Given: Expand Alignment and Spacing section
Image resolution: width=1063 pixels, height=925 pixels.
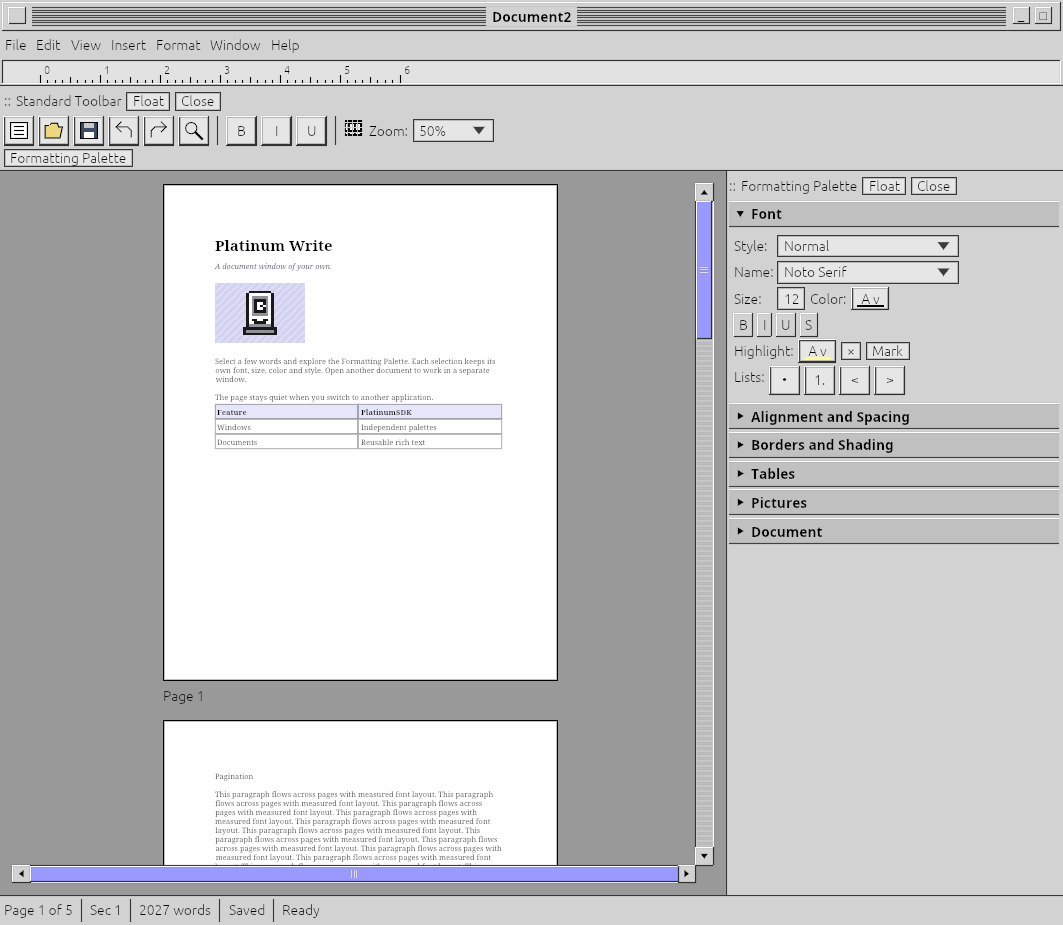Looking at the screenshot, I should click(x=894, y=417).
